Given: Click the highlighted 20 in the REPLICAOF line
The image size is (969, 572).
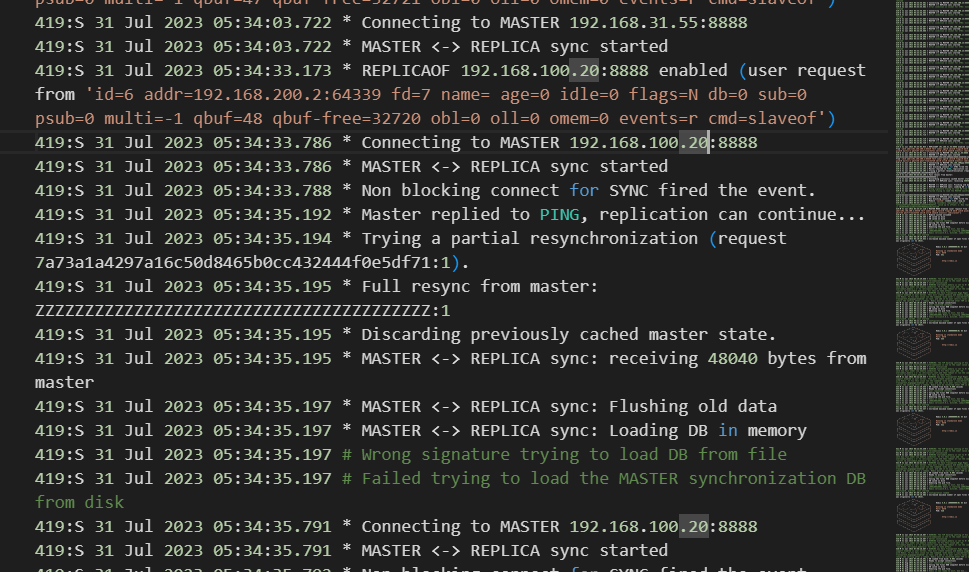Looking at the screenshot, I should pos(582,70).
